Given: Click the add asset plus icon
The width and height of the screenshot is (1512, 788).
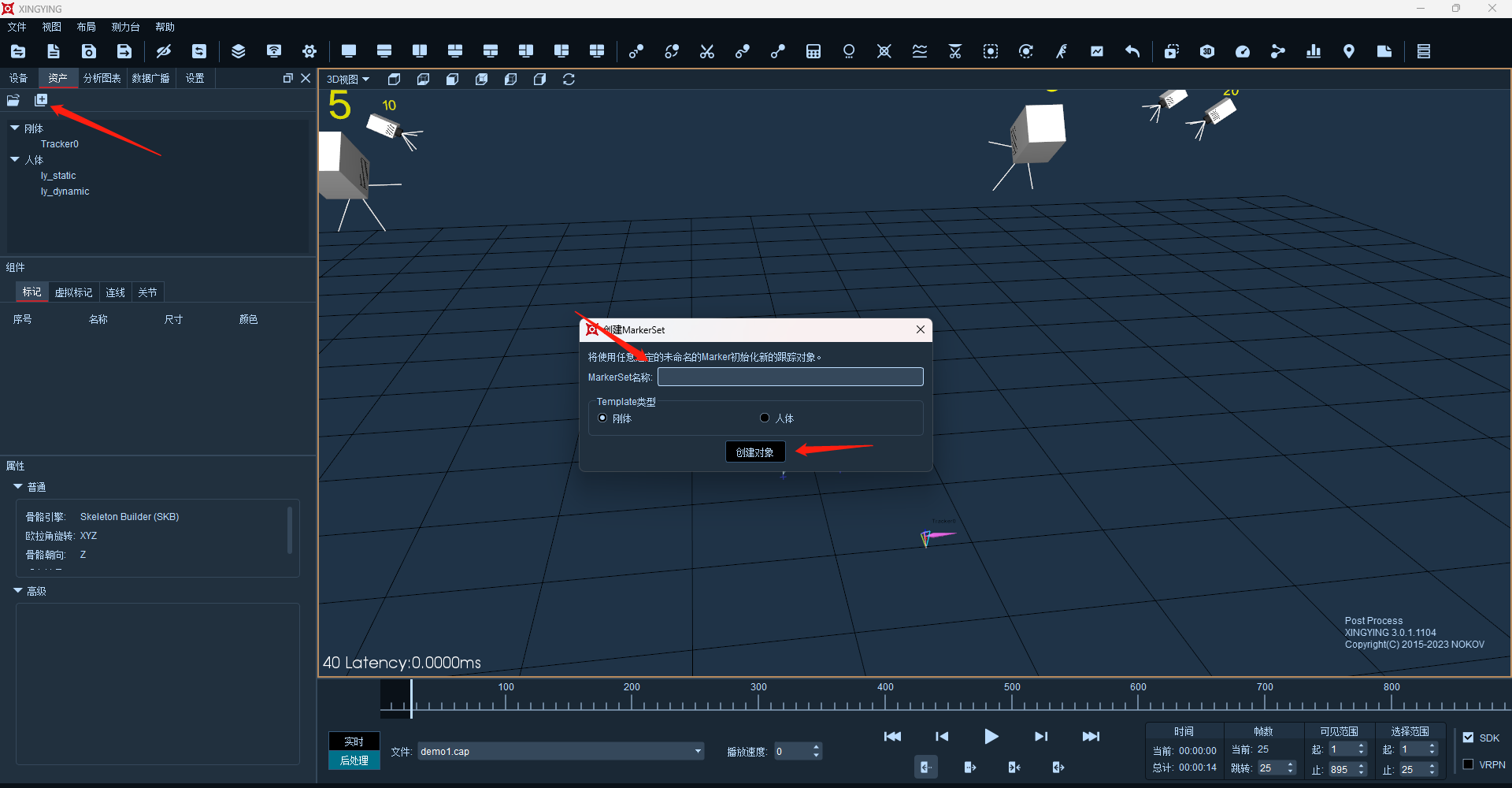Looking at the screenshot, I should click(41, 100).
